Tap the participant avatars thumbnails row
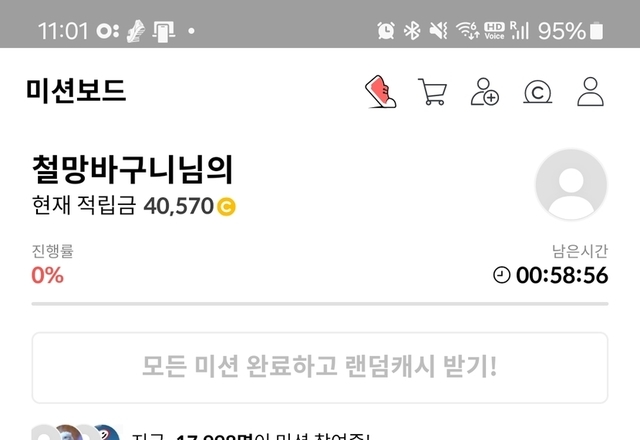The width and height of the screenshot is (640, 440). coord(77,433)
